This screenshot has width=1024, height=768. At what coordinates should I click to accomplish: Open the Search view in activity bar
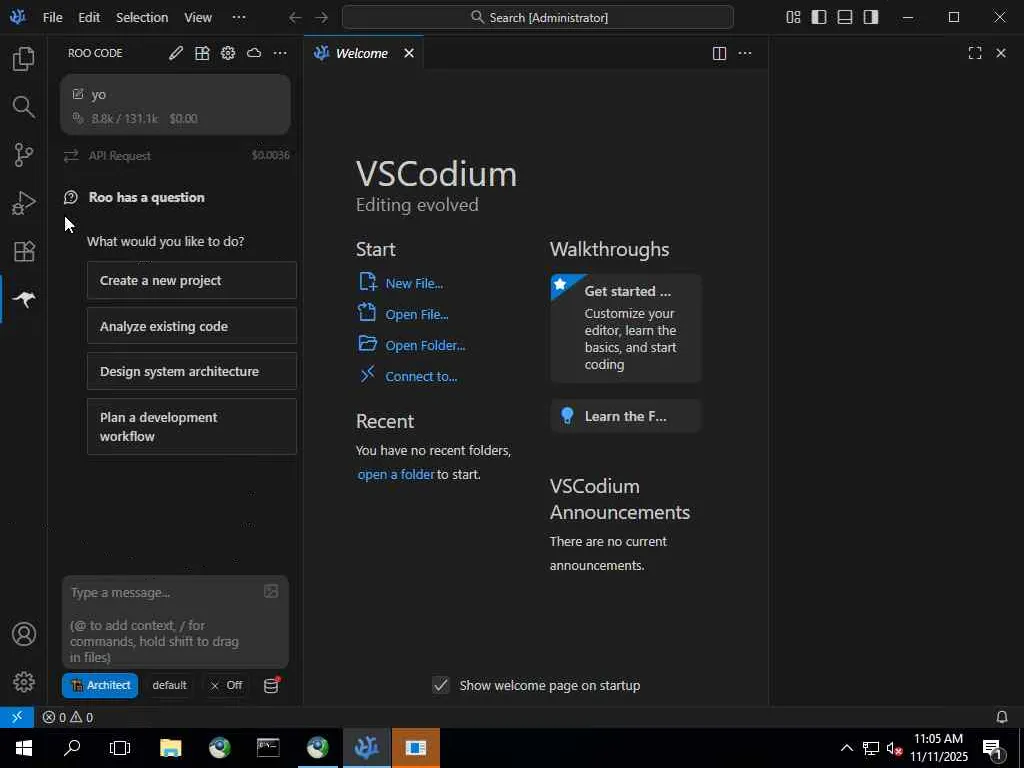24,107
